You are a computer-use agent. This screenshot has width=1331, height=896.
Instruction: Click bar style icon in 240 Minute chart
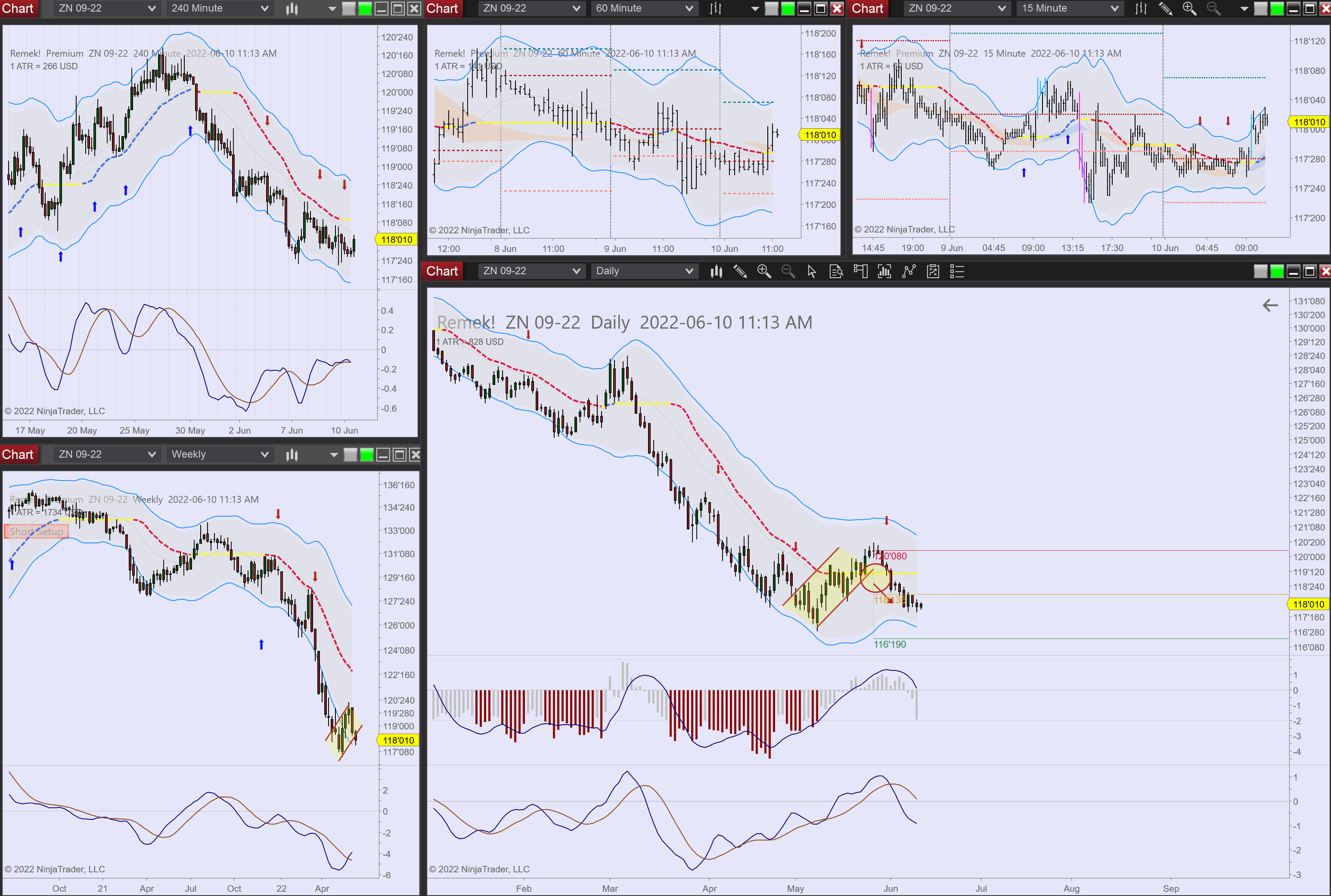coord(292,9)
